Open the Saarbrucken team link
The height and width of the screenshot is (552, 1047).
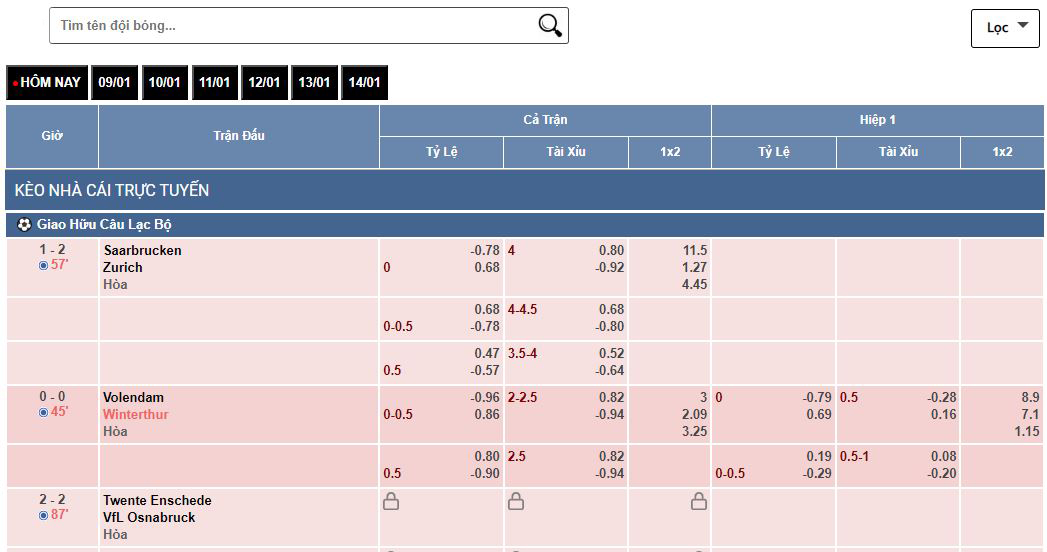(142, 250)
